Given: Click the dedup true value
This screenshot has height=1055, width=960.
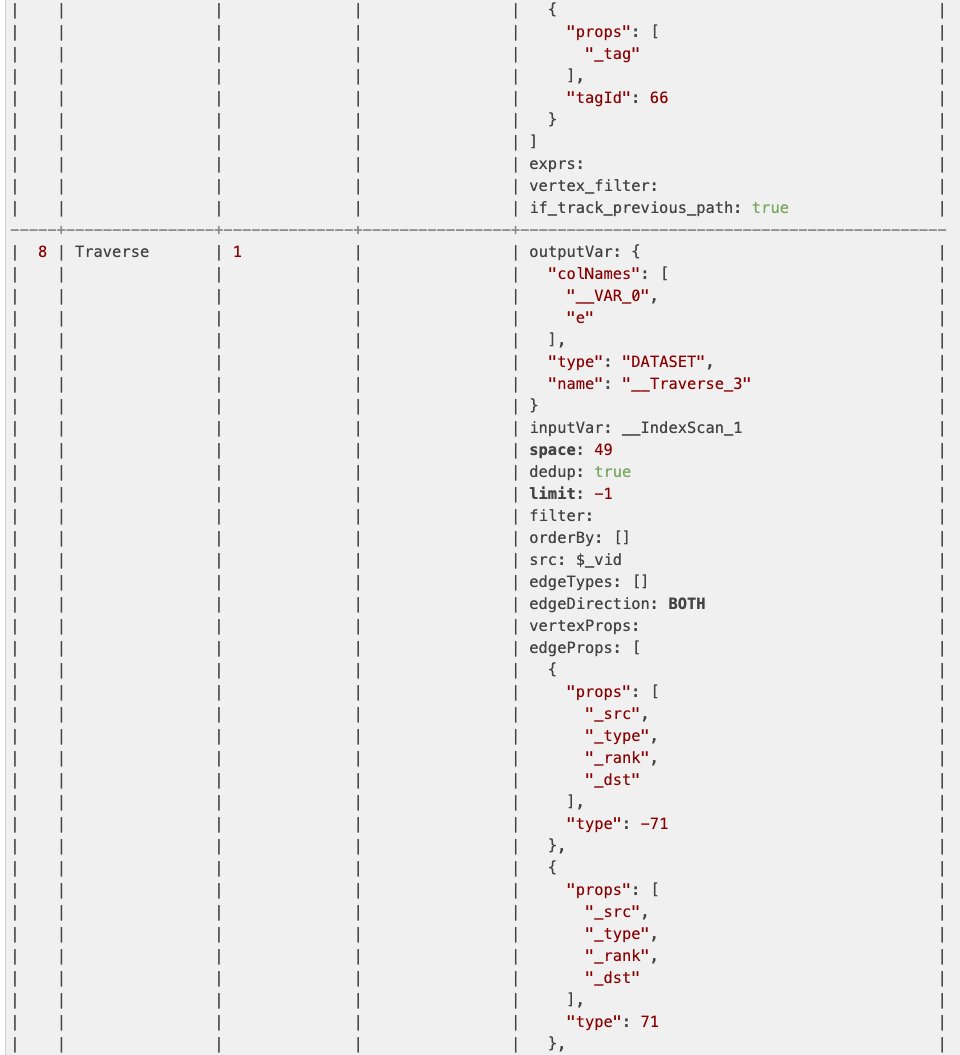Looking at the screenshot, I should 612,472.
